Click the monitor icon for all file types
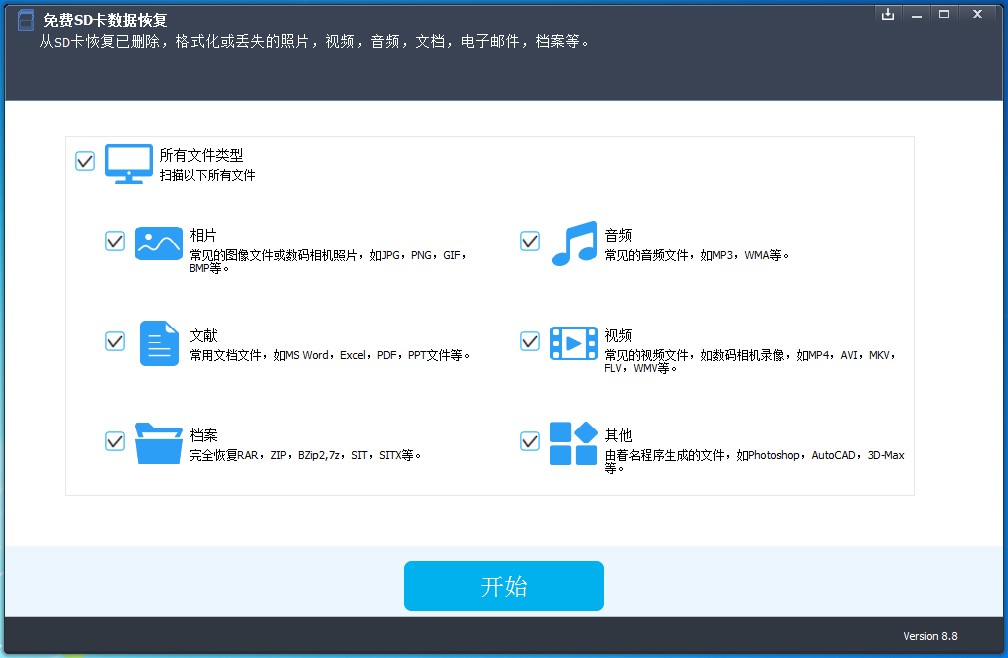1008x658 pixels. (x=129, y=163)
